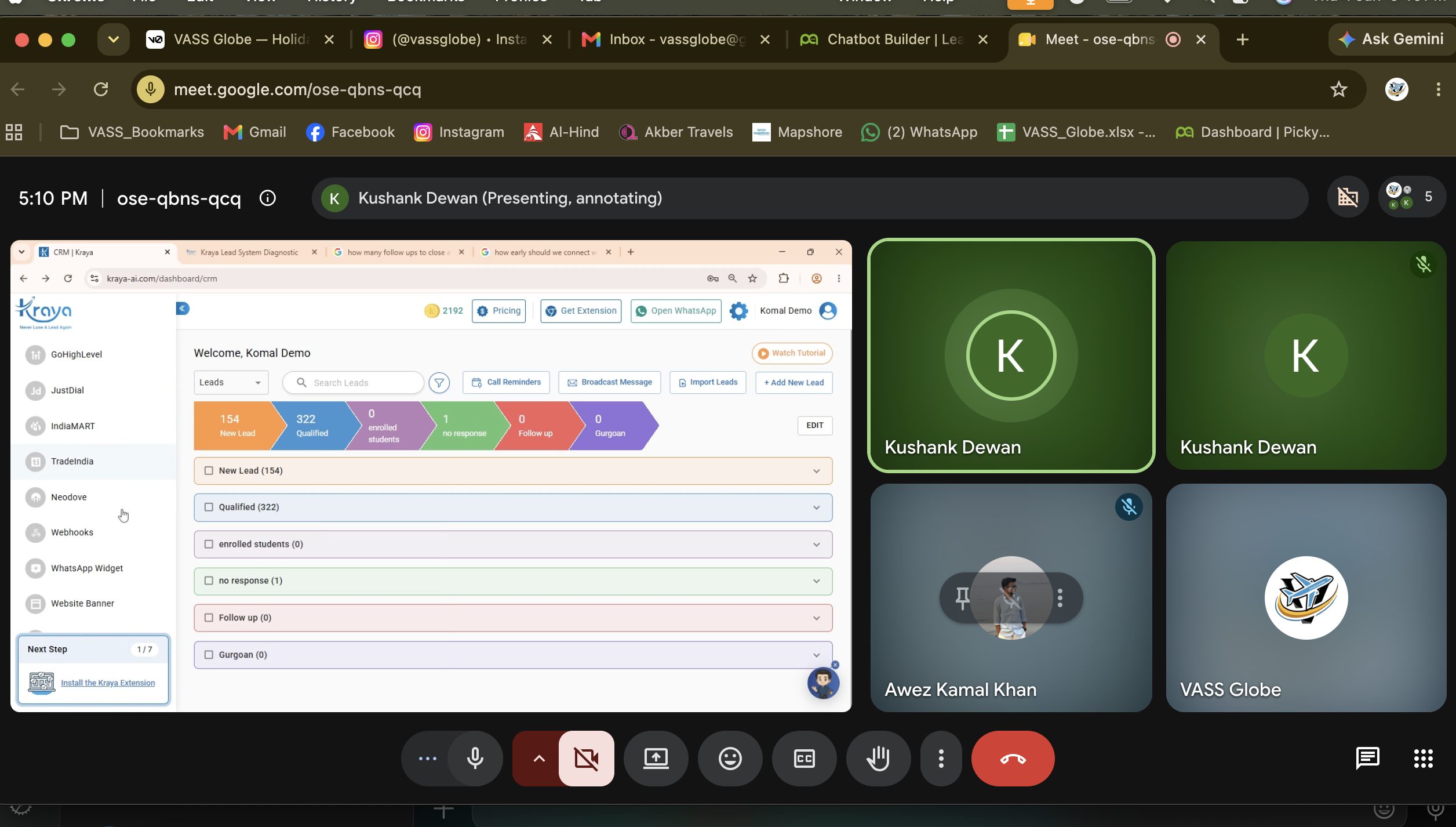Pin Awez Kamal Khan's video tile

[x=962, y=598]
